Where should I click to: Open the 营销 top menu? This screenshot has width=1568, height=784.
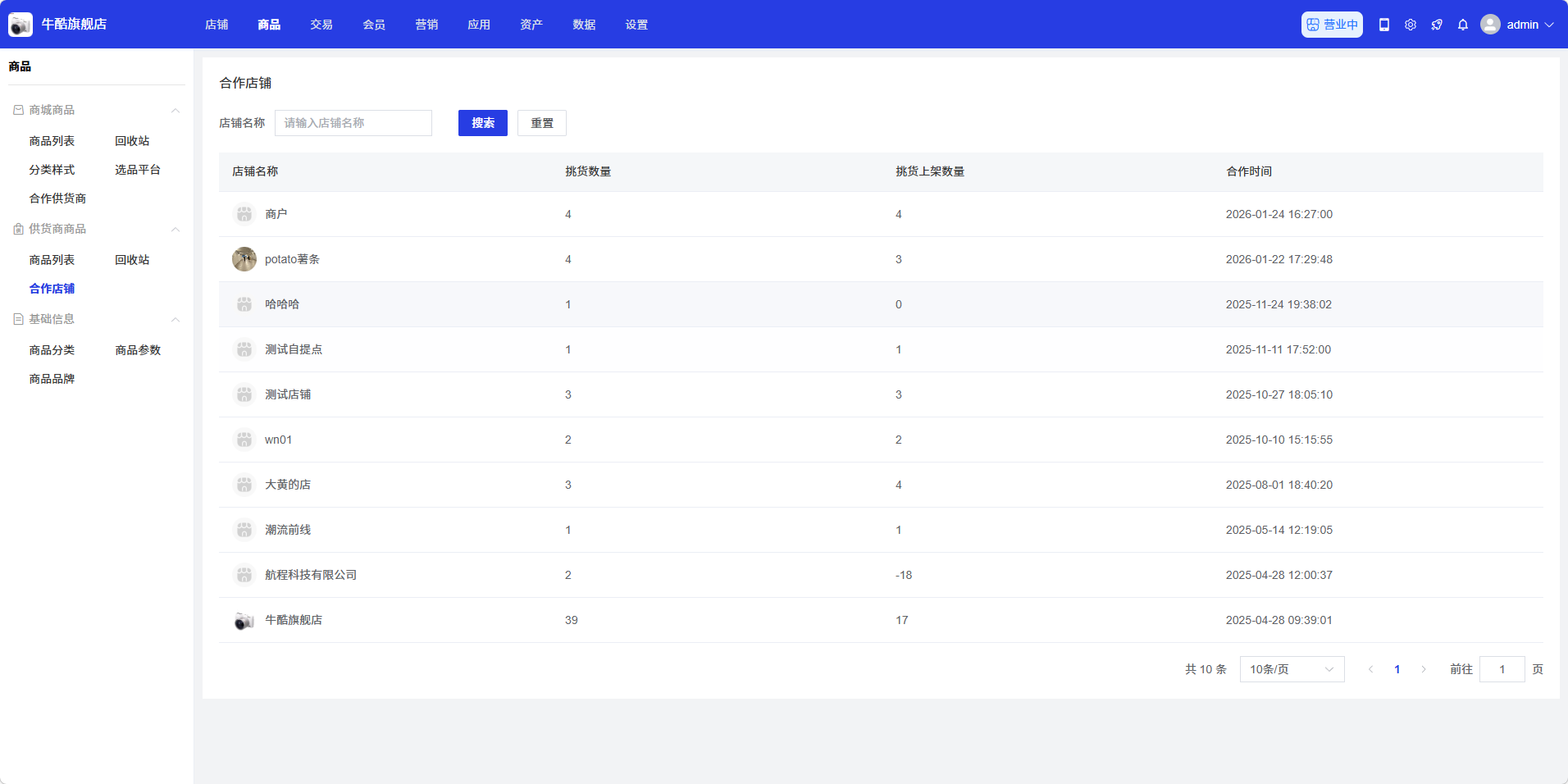coord(426,25)
